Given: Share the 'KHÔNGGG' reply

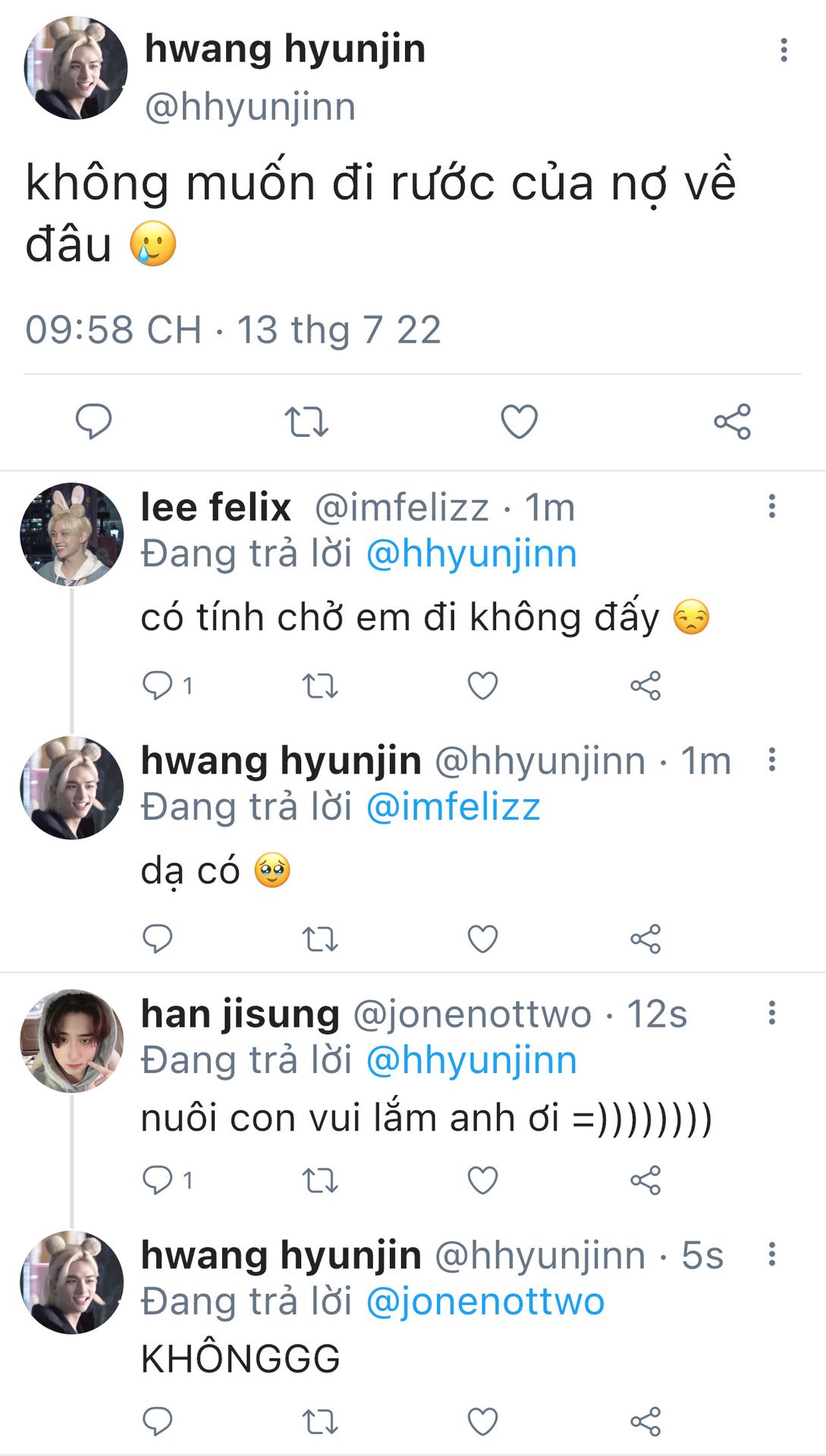Looking at the screenshot, I should [x=645, y=1421].
